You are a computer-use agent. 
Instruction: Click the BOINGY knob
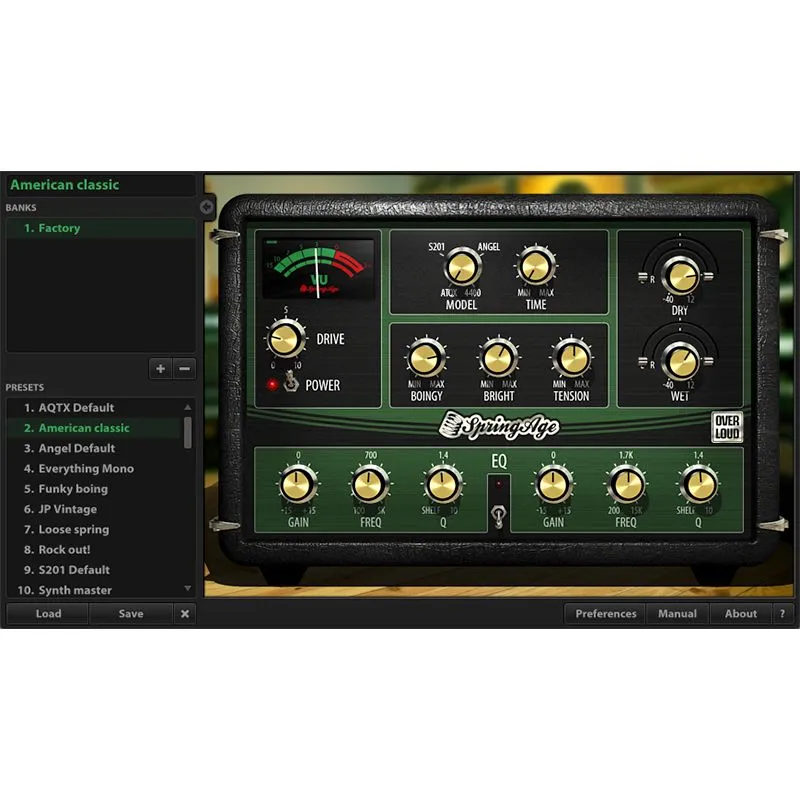click(426, 358)
